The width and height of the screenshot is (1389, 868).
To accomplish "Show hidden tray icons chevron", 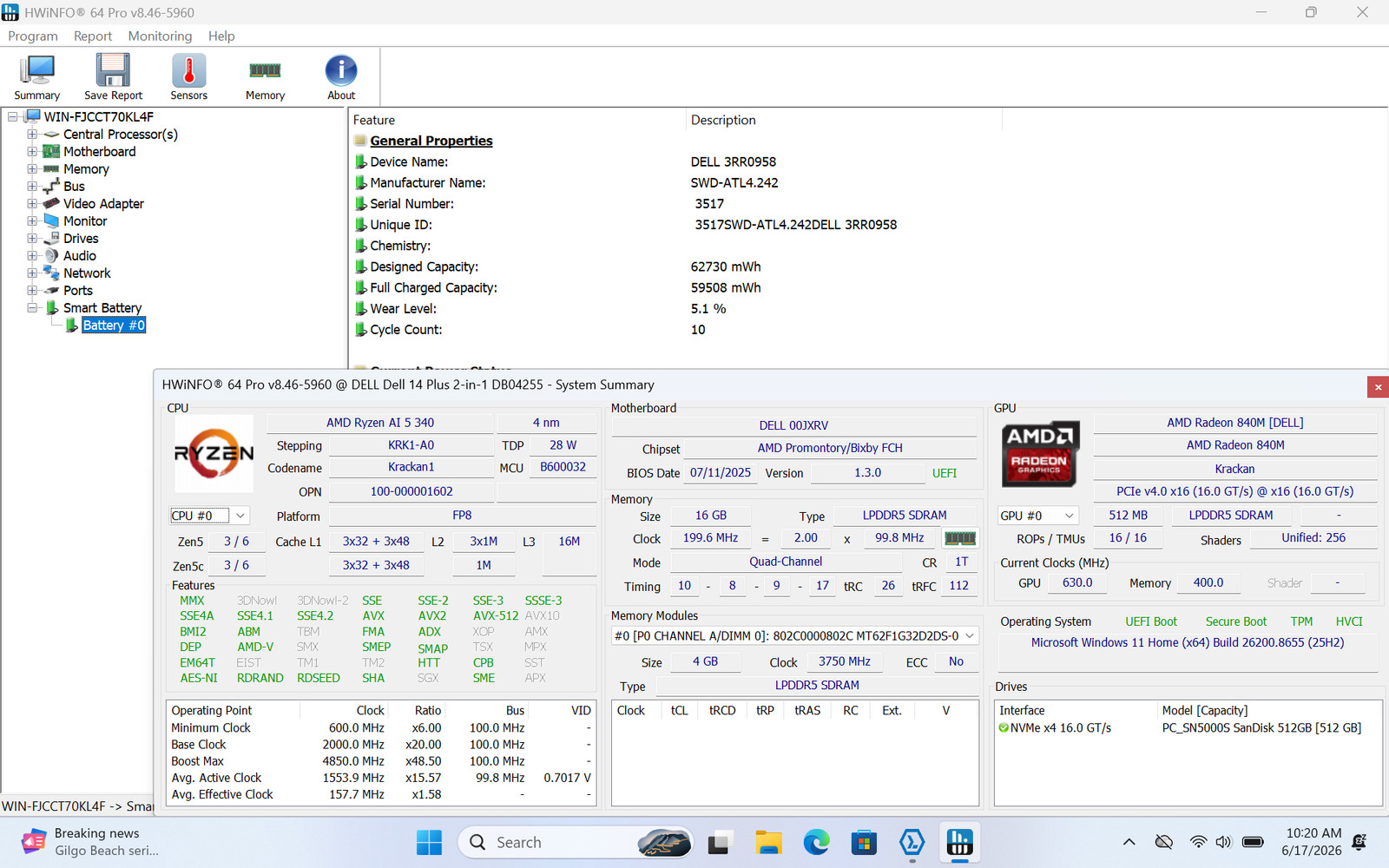I will 1129,842.
